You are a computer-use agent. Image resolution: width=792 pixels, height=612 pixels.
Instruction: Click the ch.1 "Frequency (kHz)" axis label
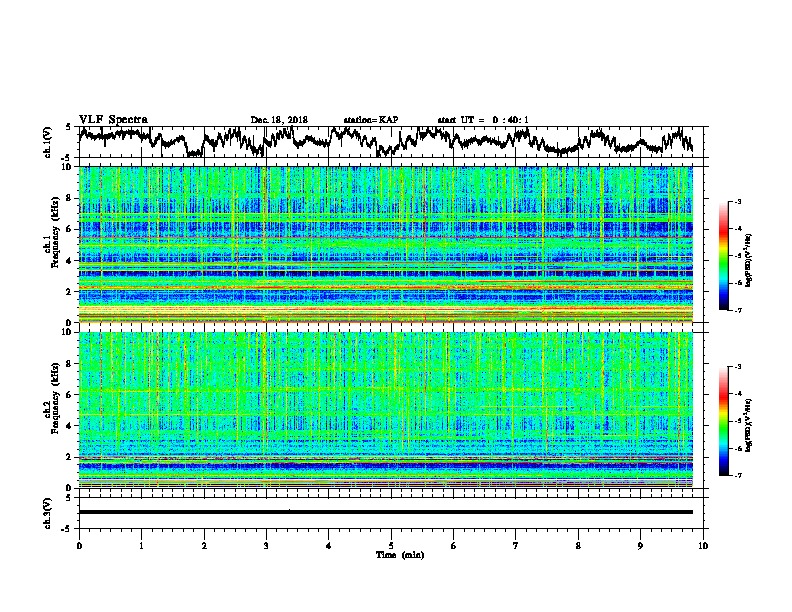[56, 232]
